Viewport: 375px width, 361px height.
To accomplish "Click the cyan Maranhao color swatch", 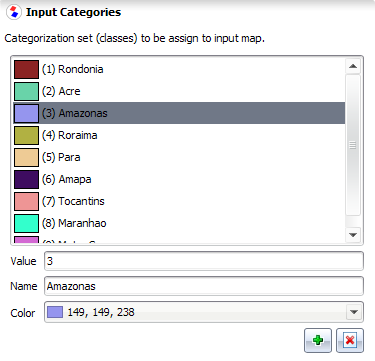I will click(x=26, y=223).
